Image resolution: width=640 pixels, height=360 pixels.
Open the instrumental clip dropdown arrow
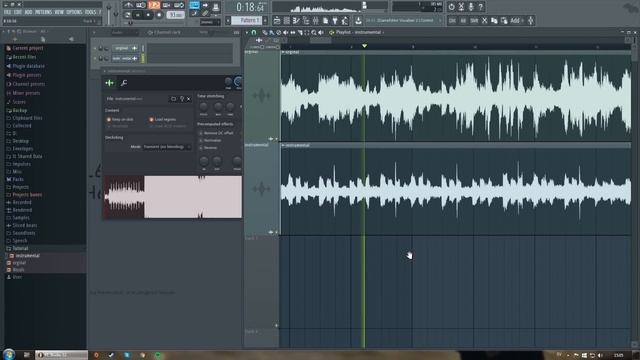[x=283, y=145]
